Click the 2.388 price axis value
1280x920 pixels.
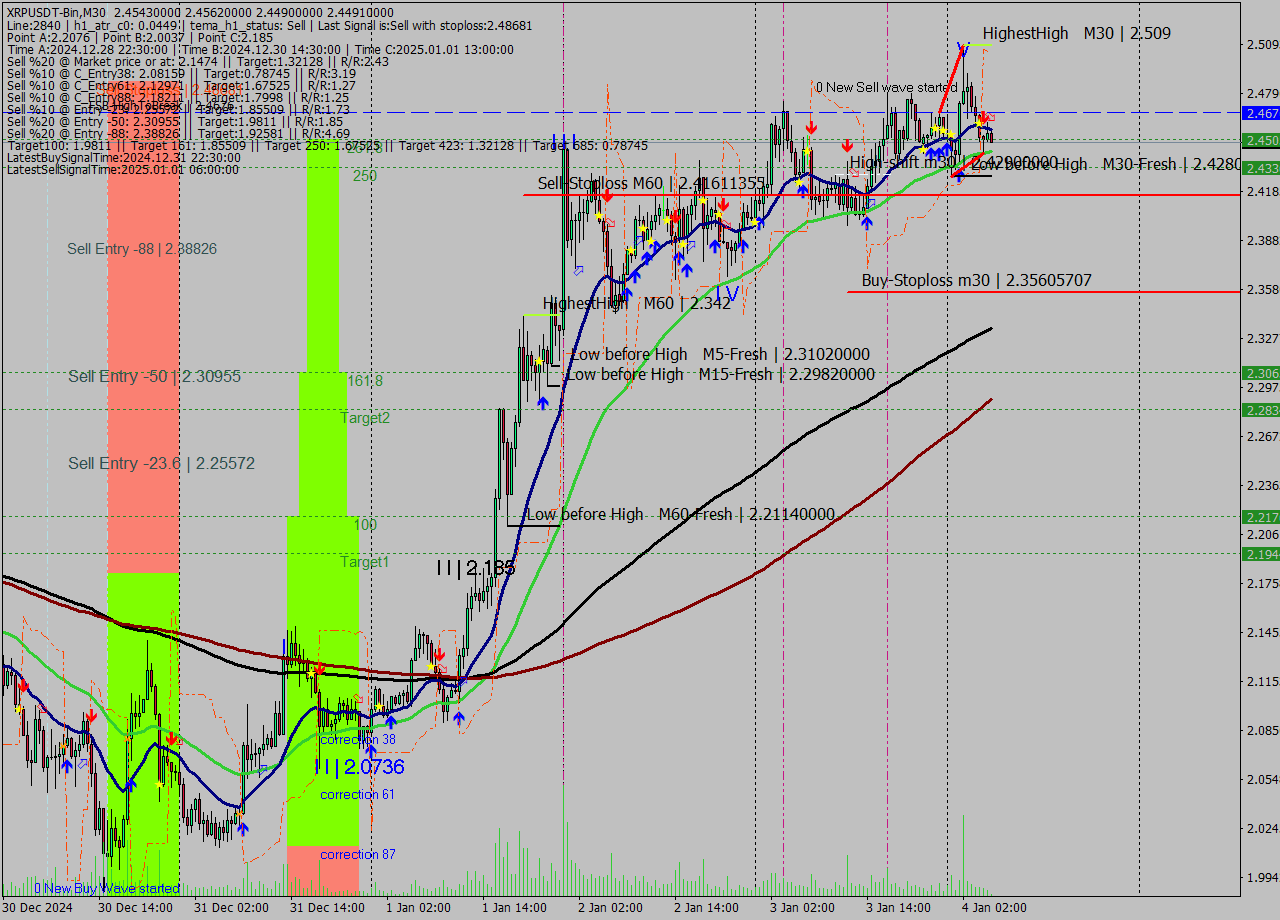(1262, 240)
